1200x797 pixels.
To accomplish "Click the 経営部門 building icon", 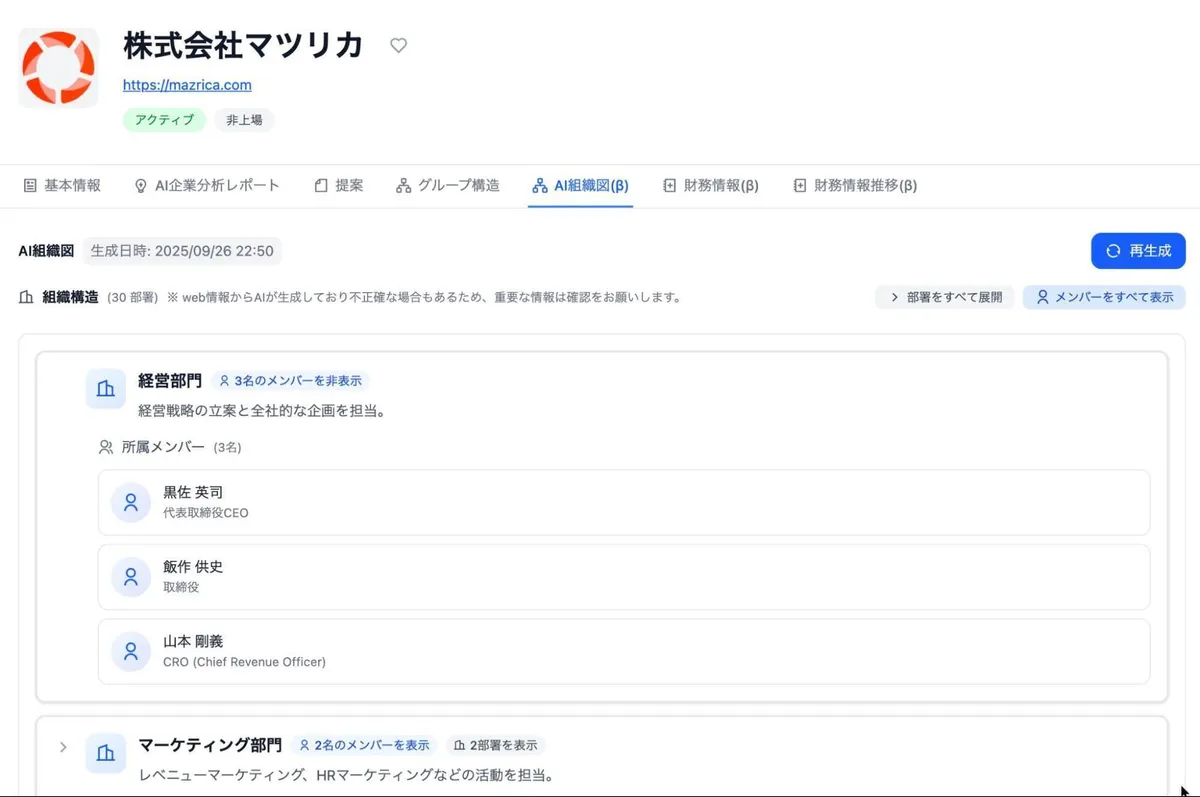I will coord(105,389).
